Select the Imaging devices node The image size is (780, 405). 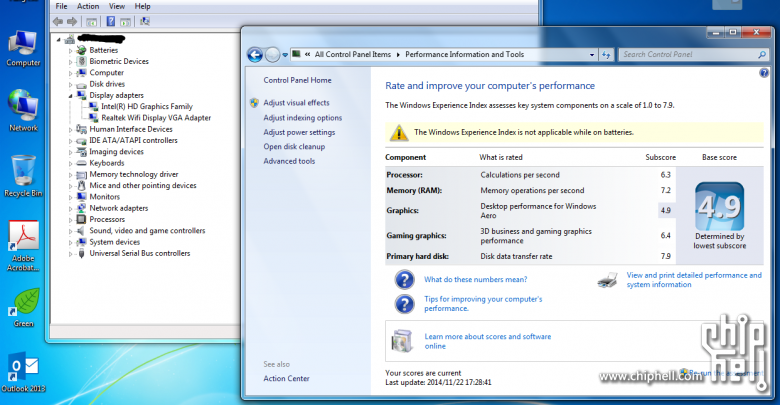pyautogui.click(x=116, y=152)
